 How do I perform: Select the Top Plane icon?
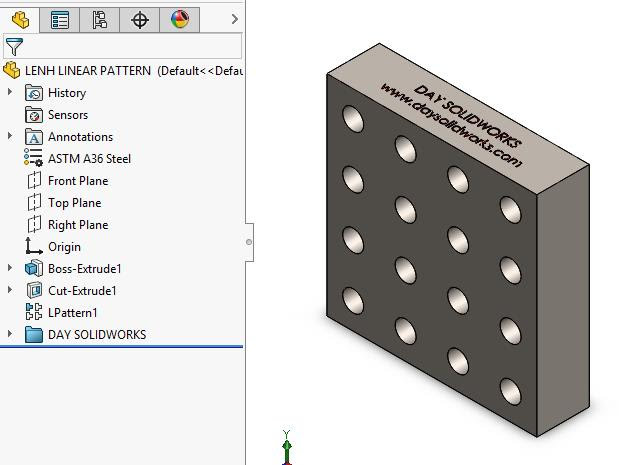tap(34, 202)
